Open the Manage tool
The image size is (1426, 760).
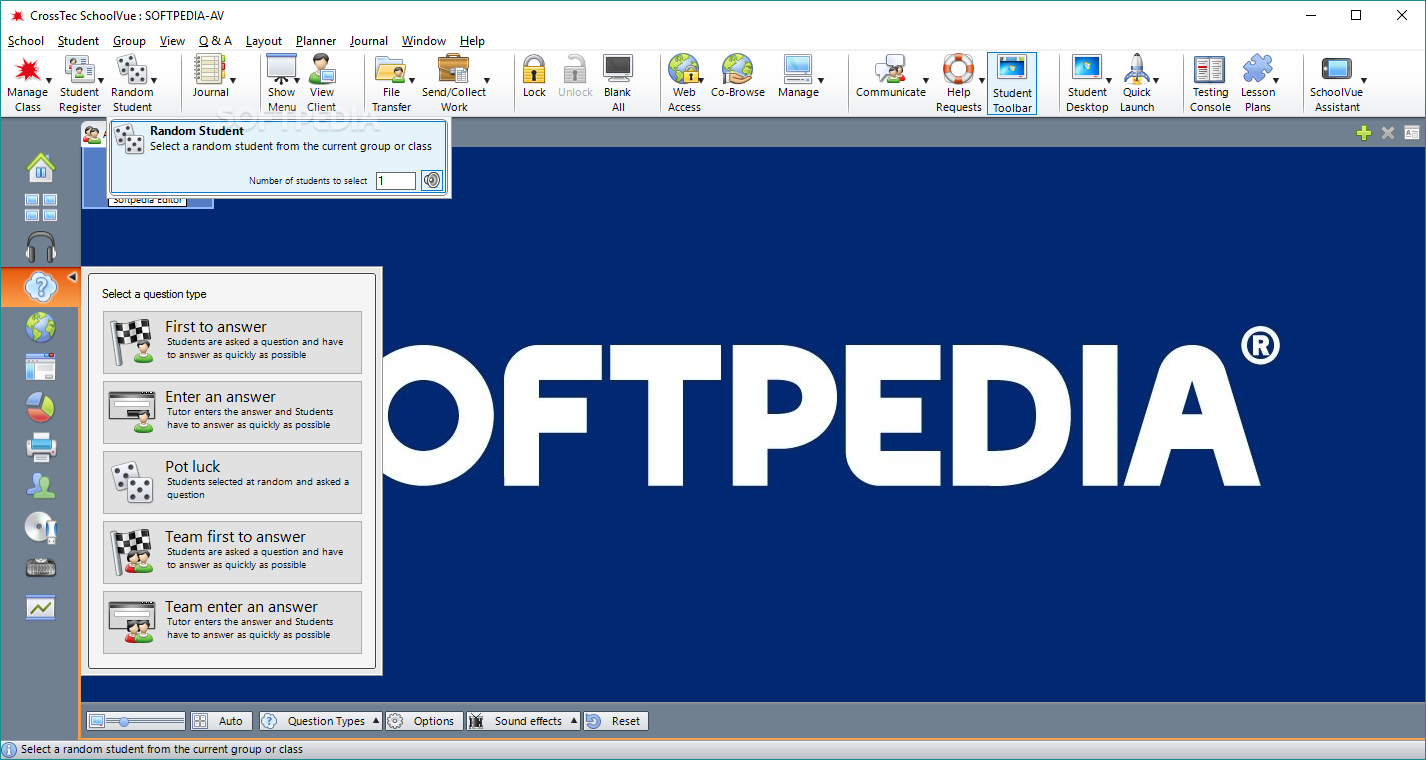tap(798, 77)
